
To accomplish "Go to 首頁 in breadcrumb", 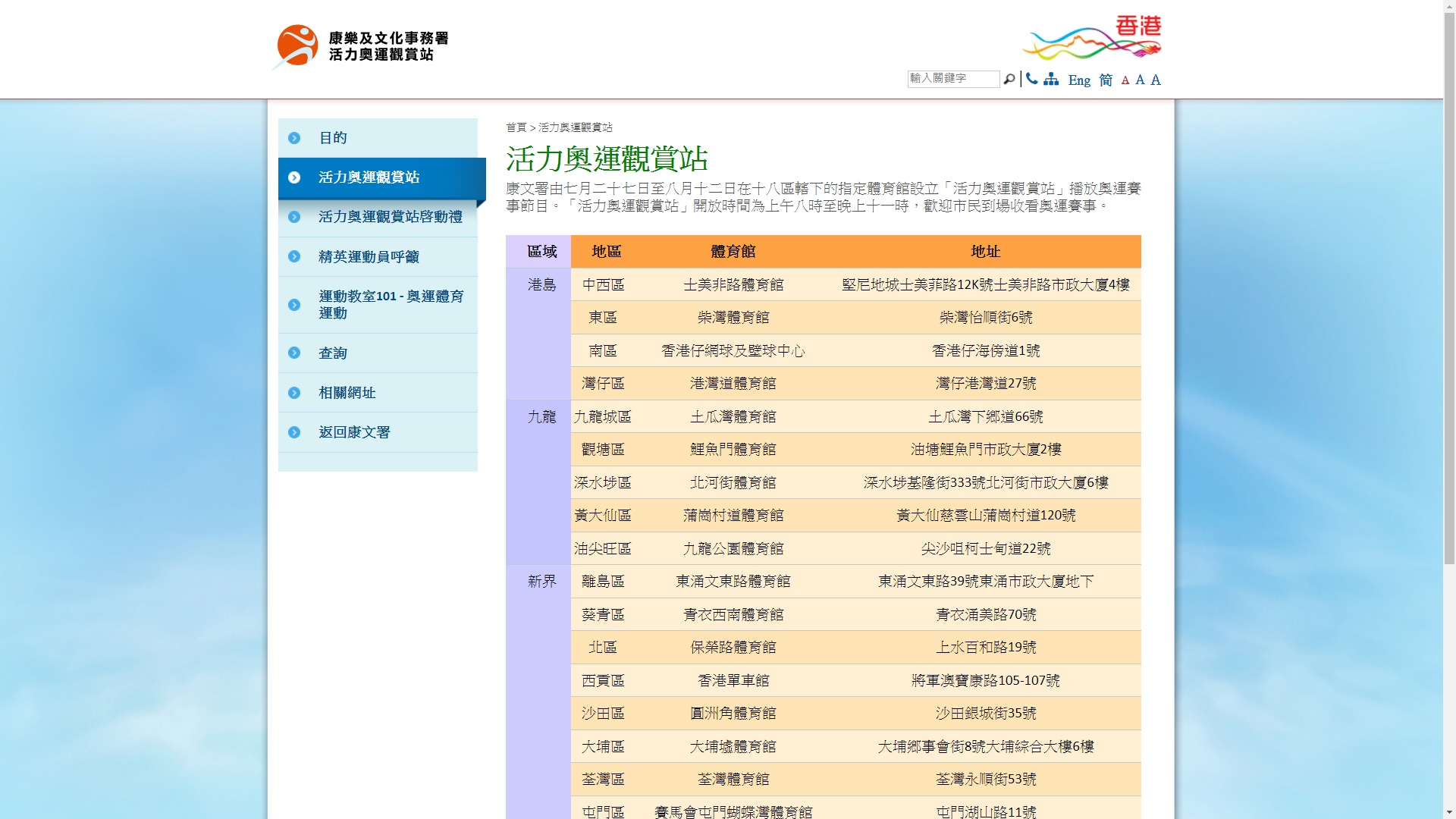I will (x=516, y=127).
